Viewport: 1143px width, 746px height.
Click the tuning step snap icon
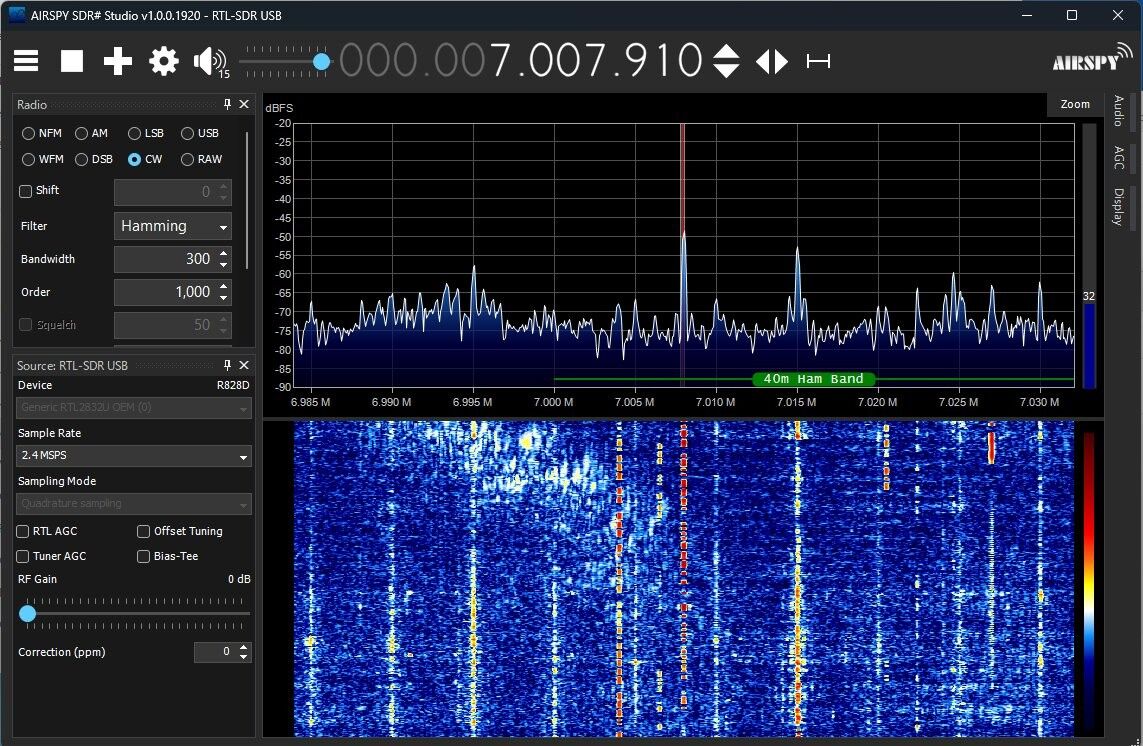click(818, 61)
